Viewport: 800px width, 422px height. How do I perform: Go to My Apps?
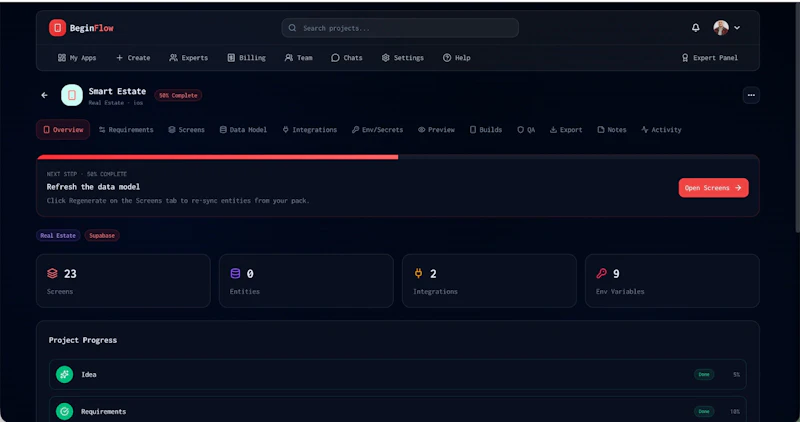click(x=77, y=58)
